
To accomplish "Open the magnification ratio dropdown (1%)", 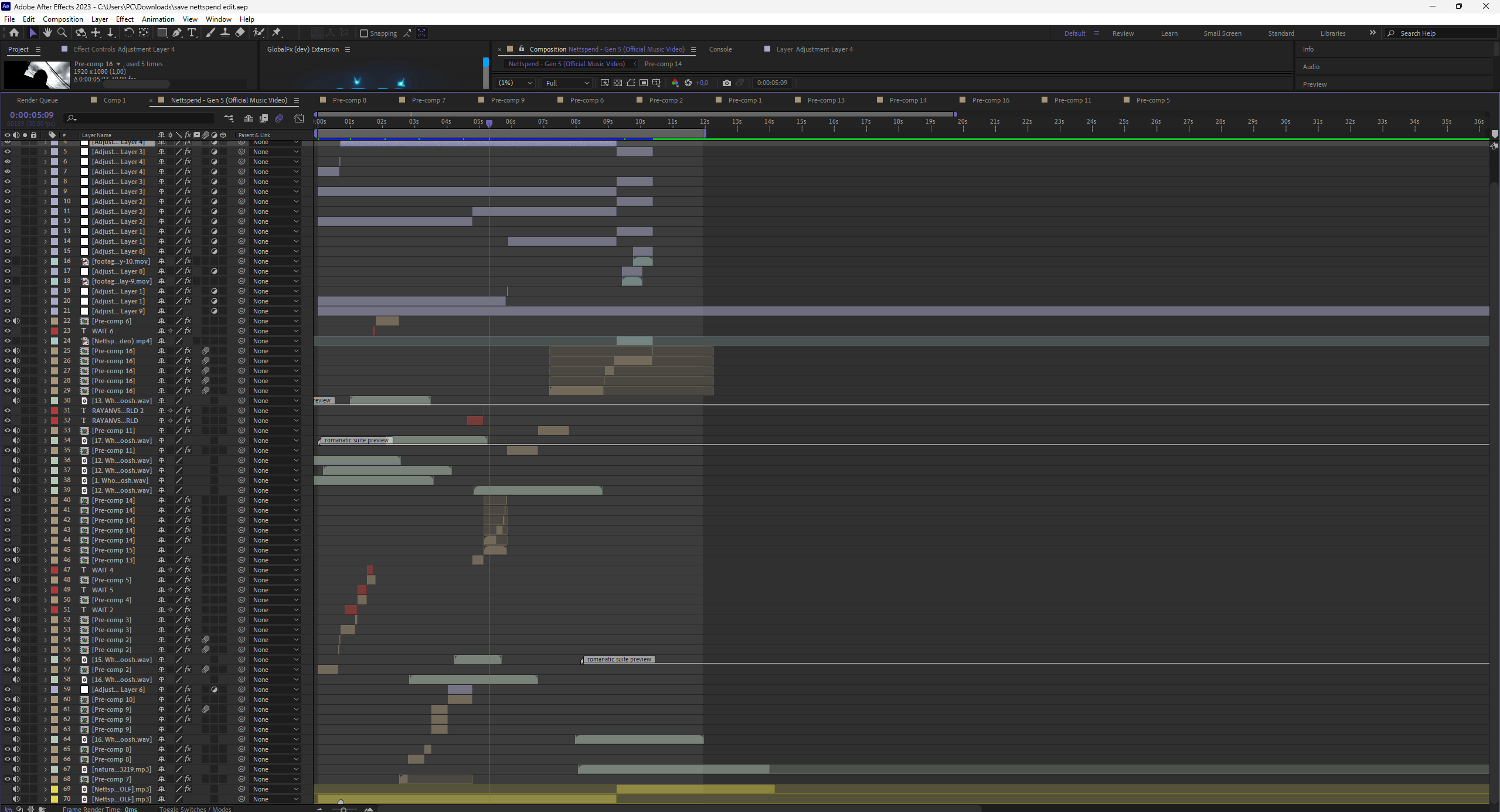I will point(516,83).
